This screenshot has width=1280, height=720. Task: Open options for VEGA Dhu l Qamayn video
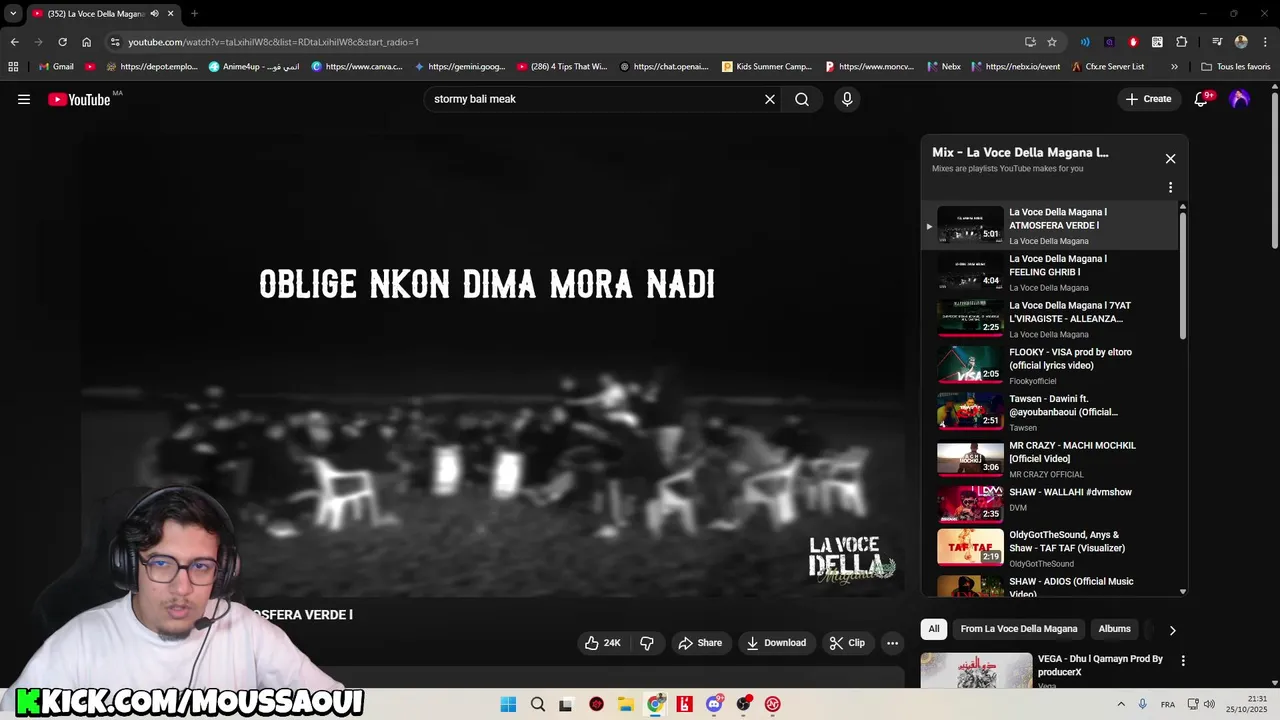coord(1183,661)
